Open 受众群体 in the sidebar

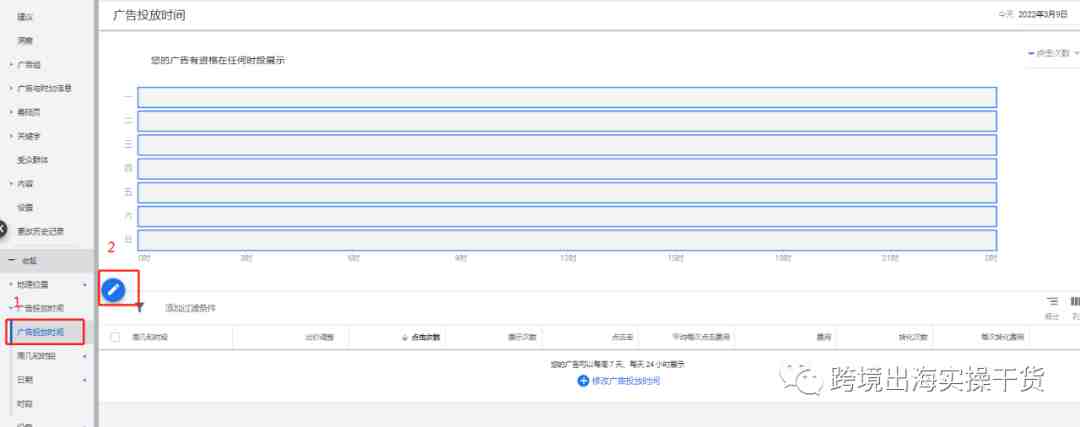[32, 160]
